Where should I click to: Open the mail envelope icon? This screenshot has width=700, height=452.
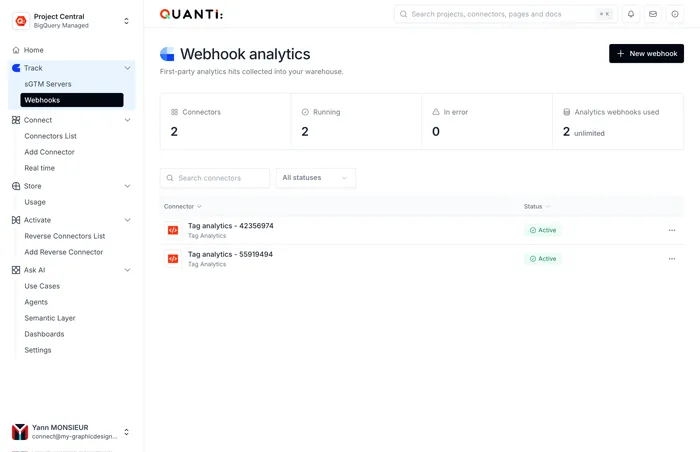[653, 14]
